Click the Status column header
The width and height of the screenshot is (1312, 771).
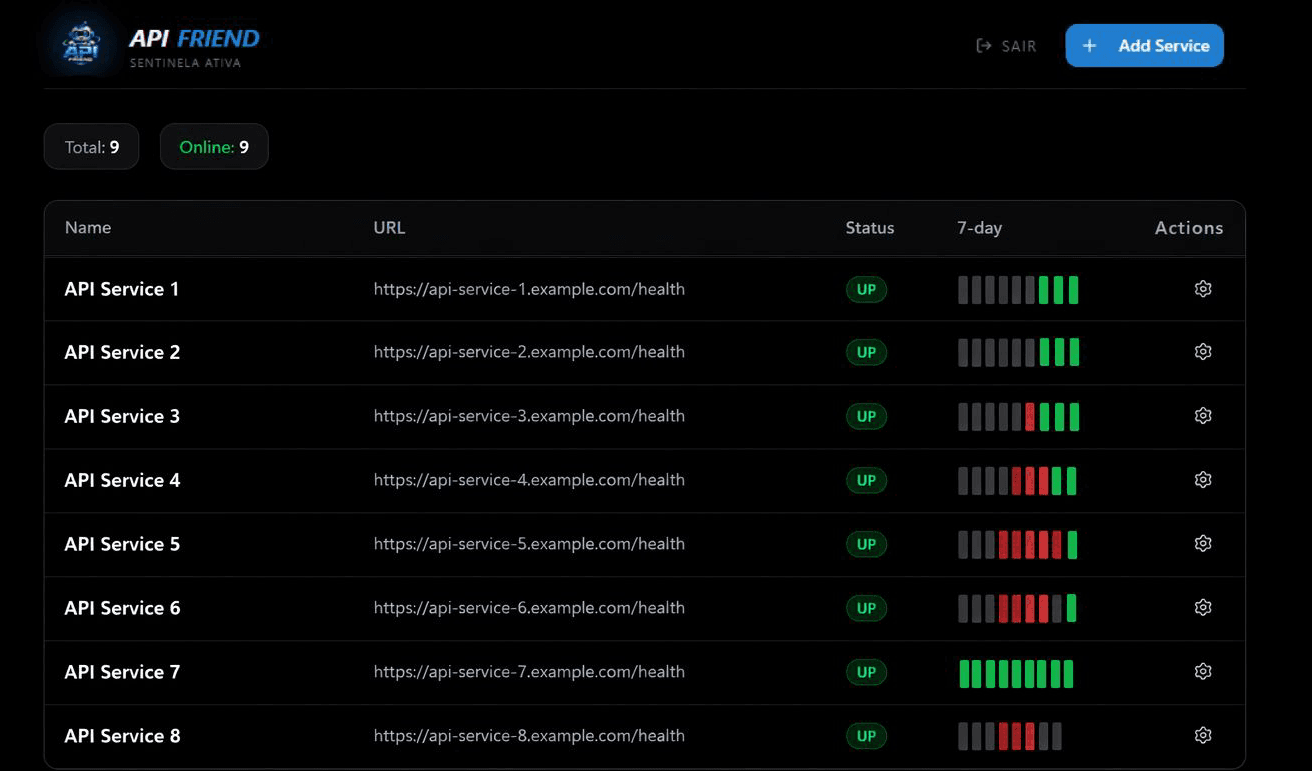coord(869,227)
